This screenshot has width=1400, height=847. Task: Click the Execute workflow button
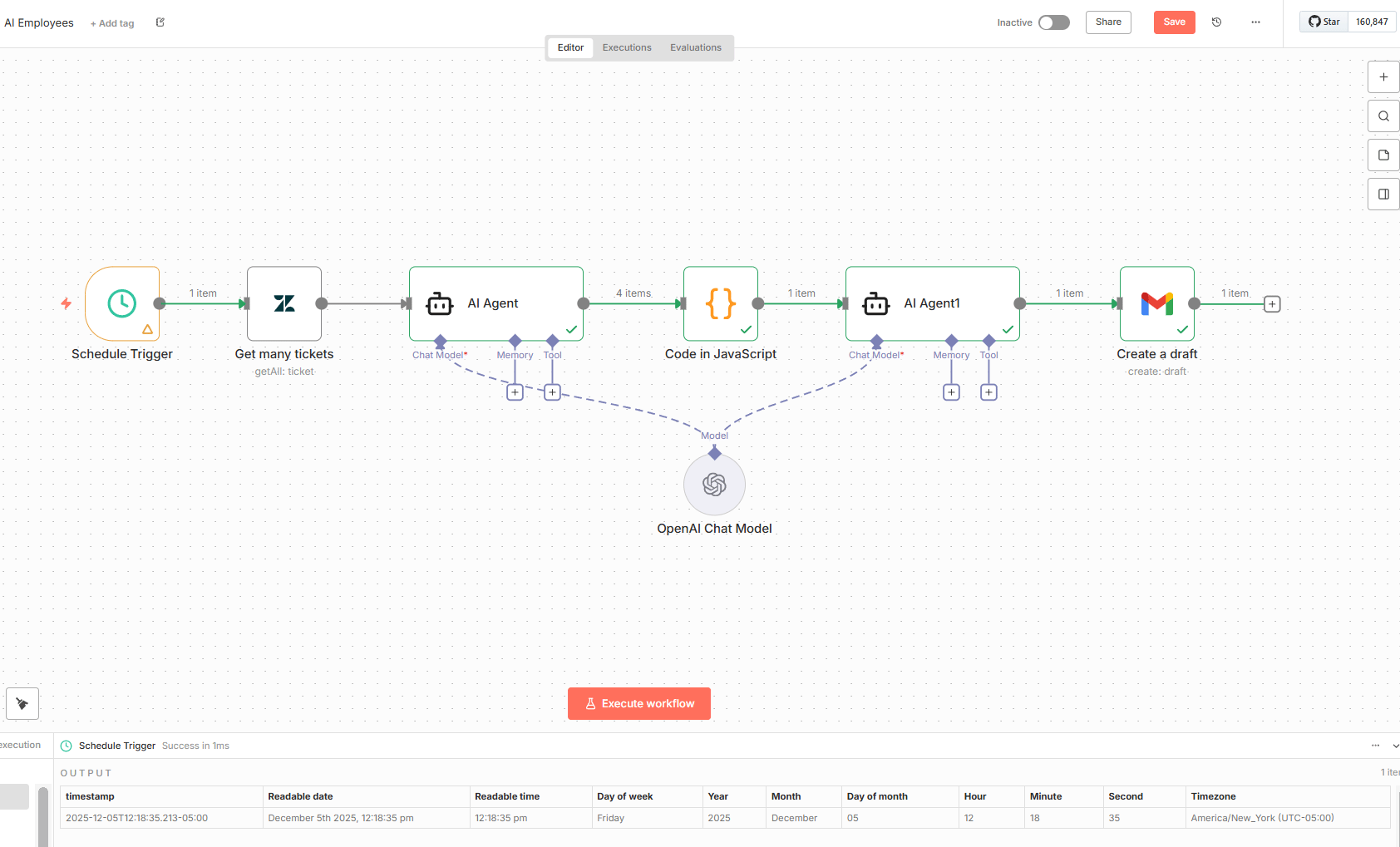coord(638,703)
